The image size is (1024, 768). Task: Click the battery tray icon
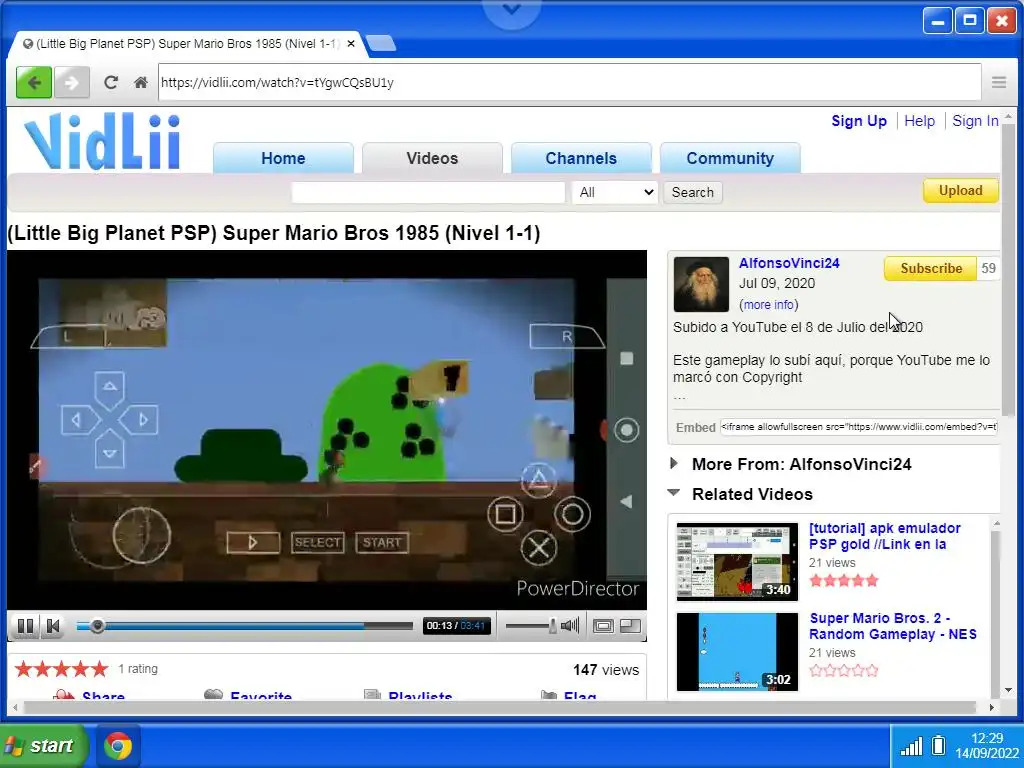(938, 745)
